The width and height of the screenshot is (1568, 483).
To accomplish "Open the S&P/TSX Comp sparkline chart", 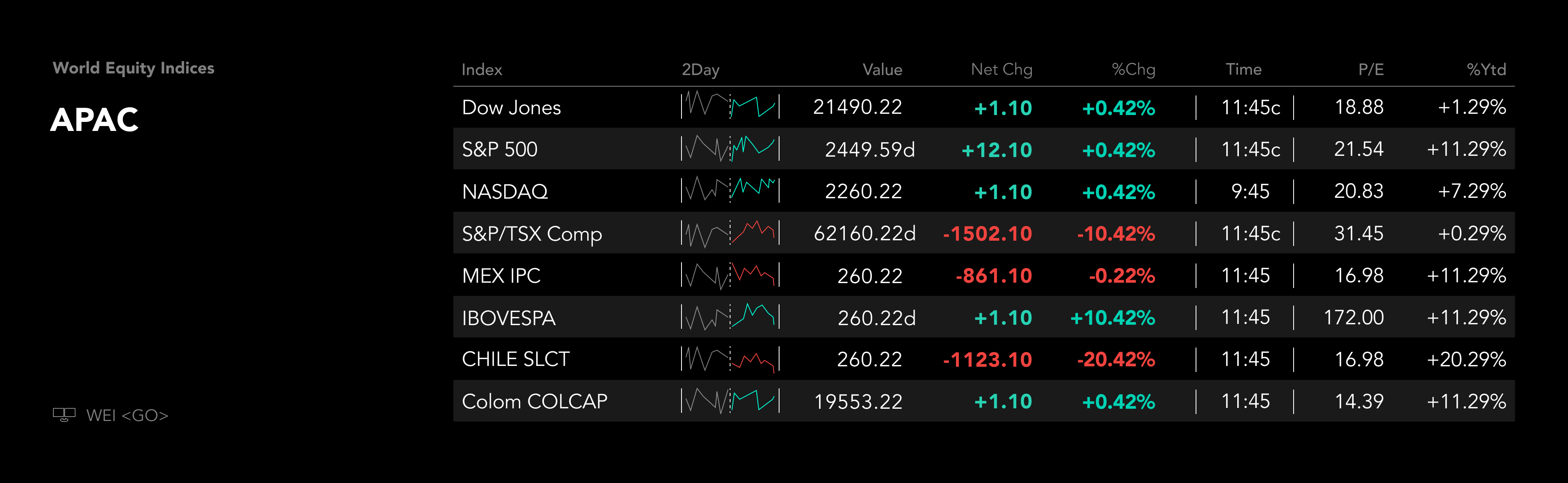I will coord(730,233).
